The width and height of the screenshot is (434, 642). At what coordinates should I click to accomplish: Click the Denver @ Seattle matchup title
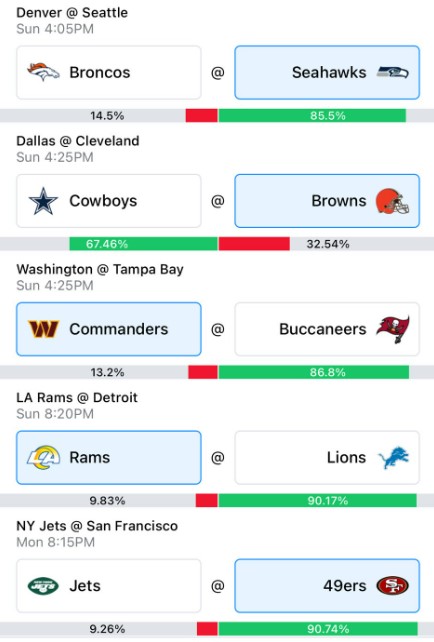point(72,13)
